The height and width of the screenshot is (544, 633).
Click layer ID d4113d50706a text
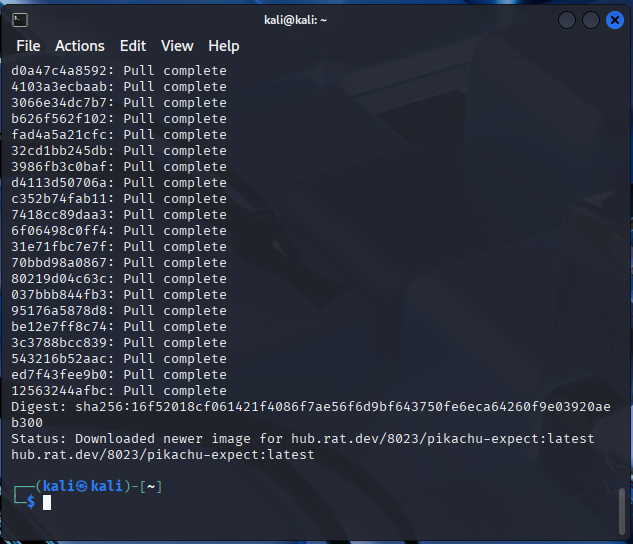pyautogui.click(x=62, y=183)
